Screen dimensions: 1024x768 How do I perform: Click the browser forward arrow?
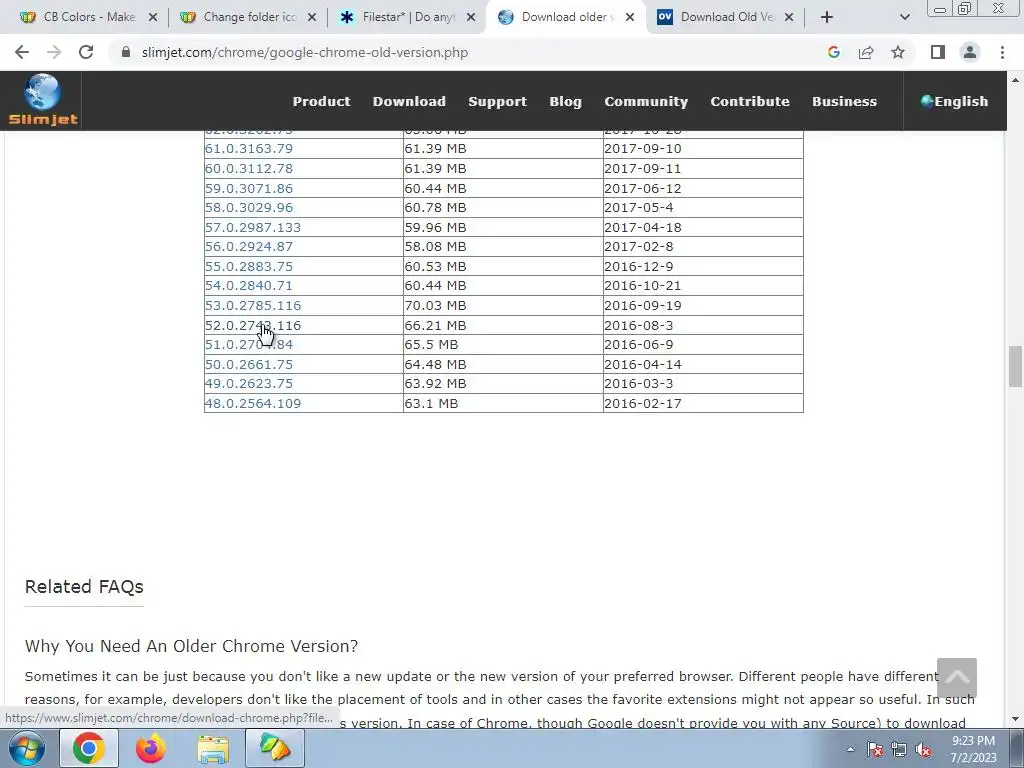click(54, 52)
